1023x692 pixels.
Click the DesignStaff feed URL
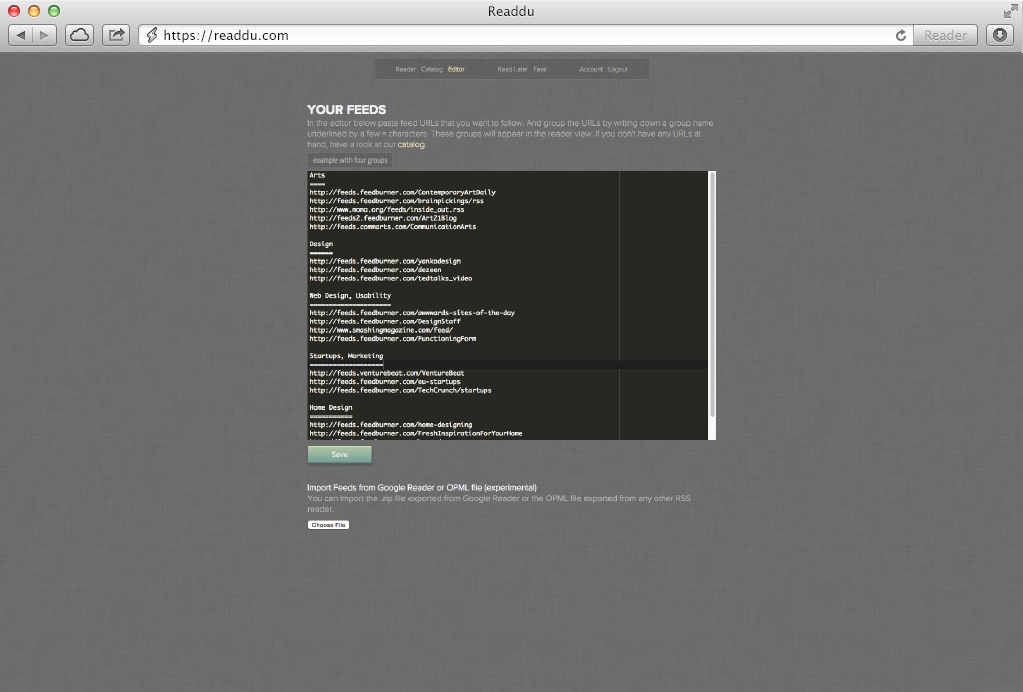385,322
